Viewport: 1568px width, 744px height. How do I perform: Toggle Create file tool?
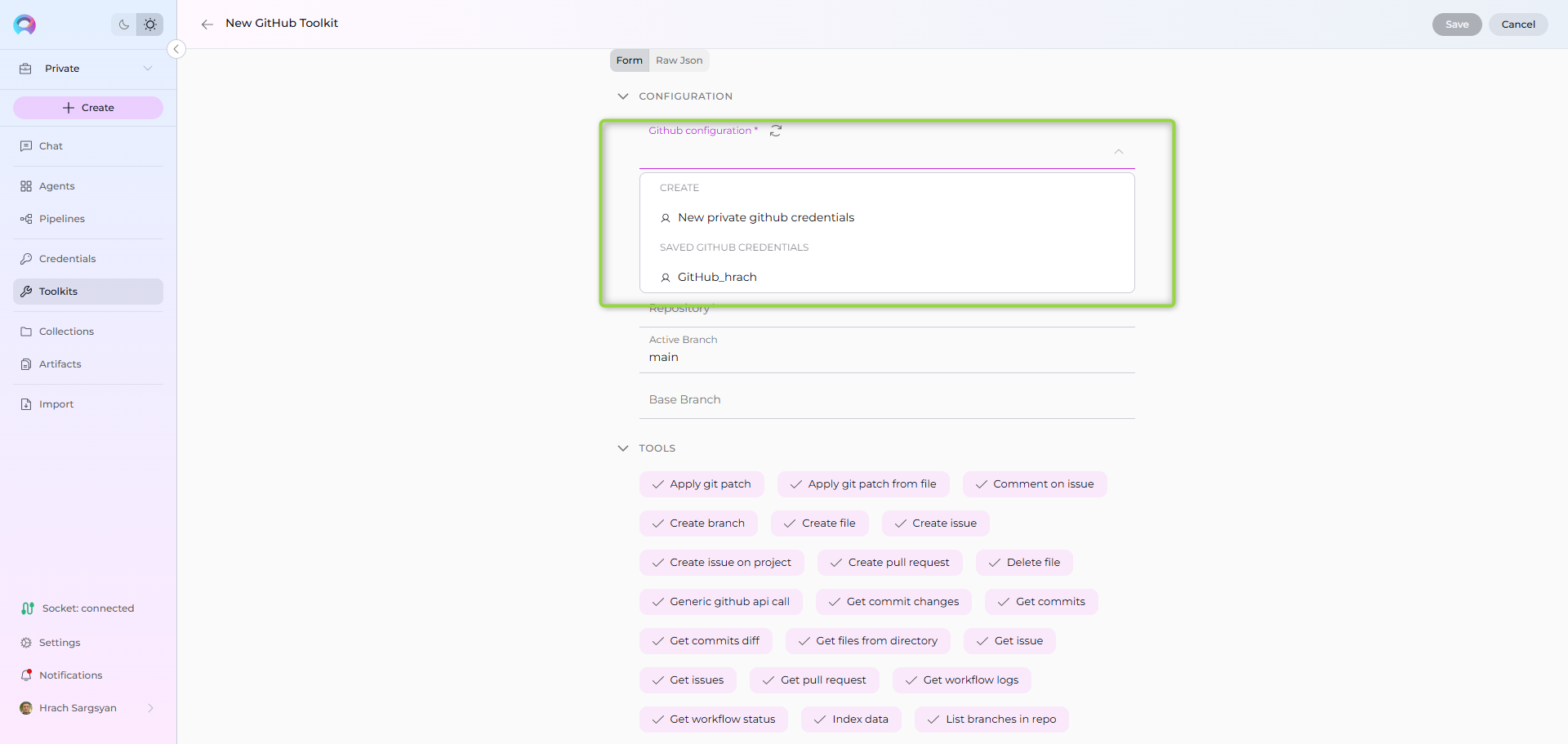coord(820,523)
